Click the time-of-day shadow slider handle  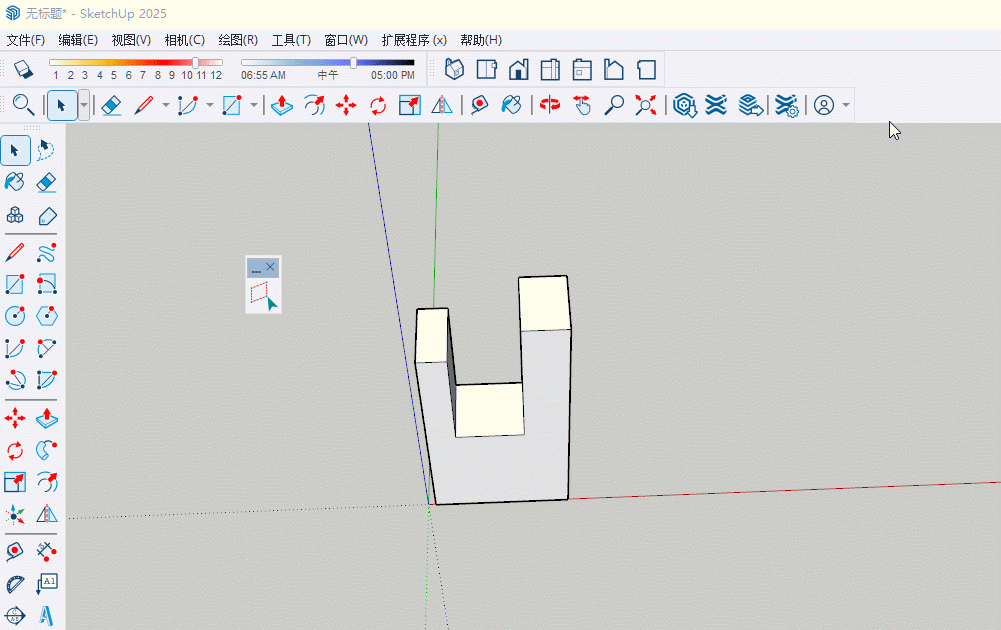pyautogui.click(x=353, y=63)
